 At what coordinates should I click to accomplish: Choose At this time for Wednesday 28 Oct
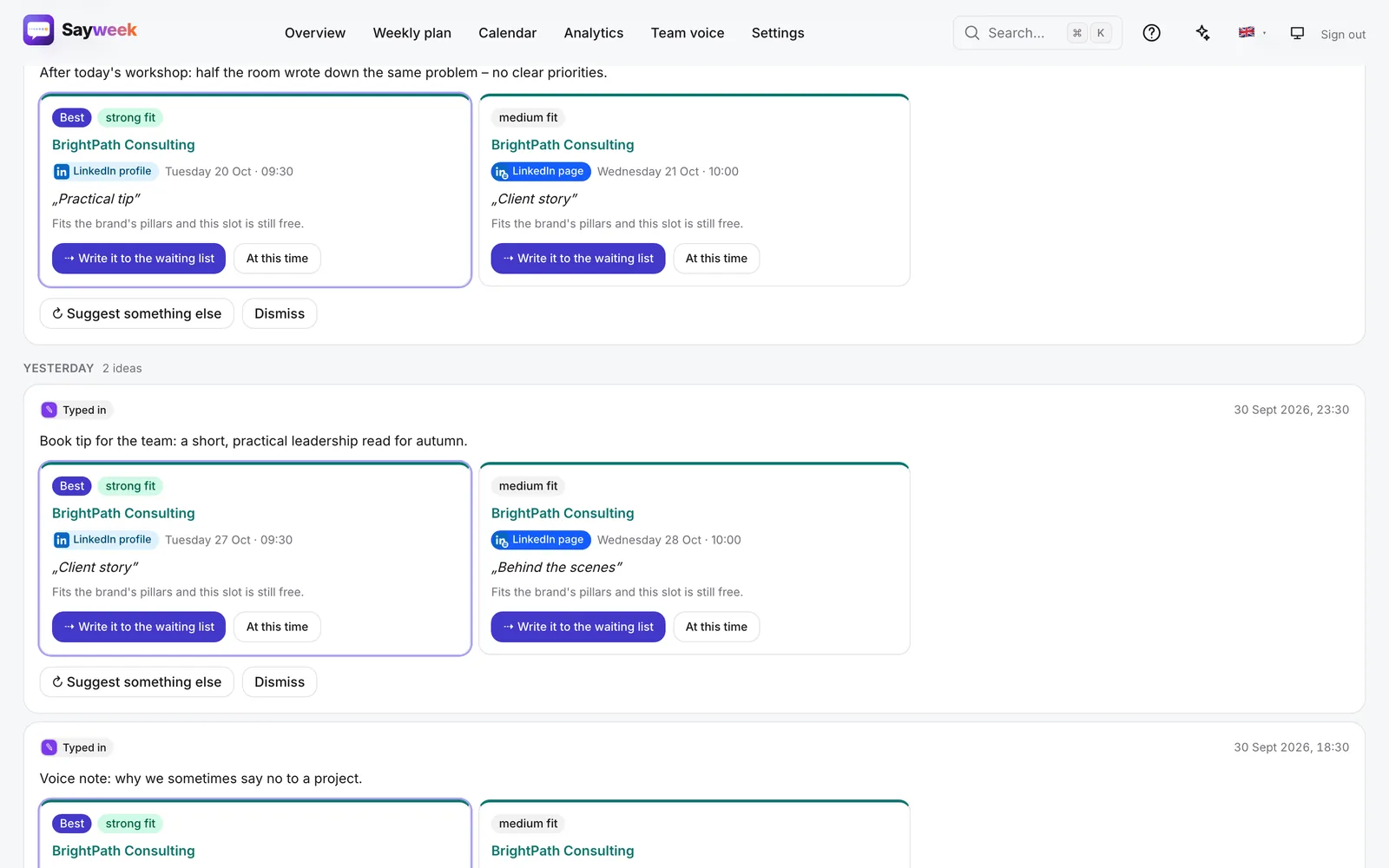coord(716,627)
